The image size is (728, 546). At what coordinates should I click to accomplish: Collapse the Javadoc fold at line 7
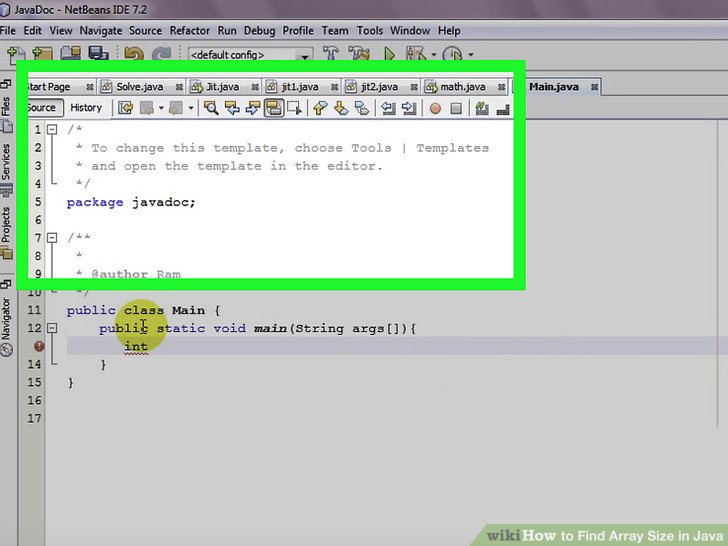pyautogui.click(x=52, y=238)
